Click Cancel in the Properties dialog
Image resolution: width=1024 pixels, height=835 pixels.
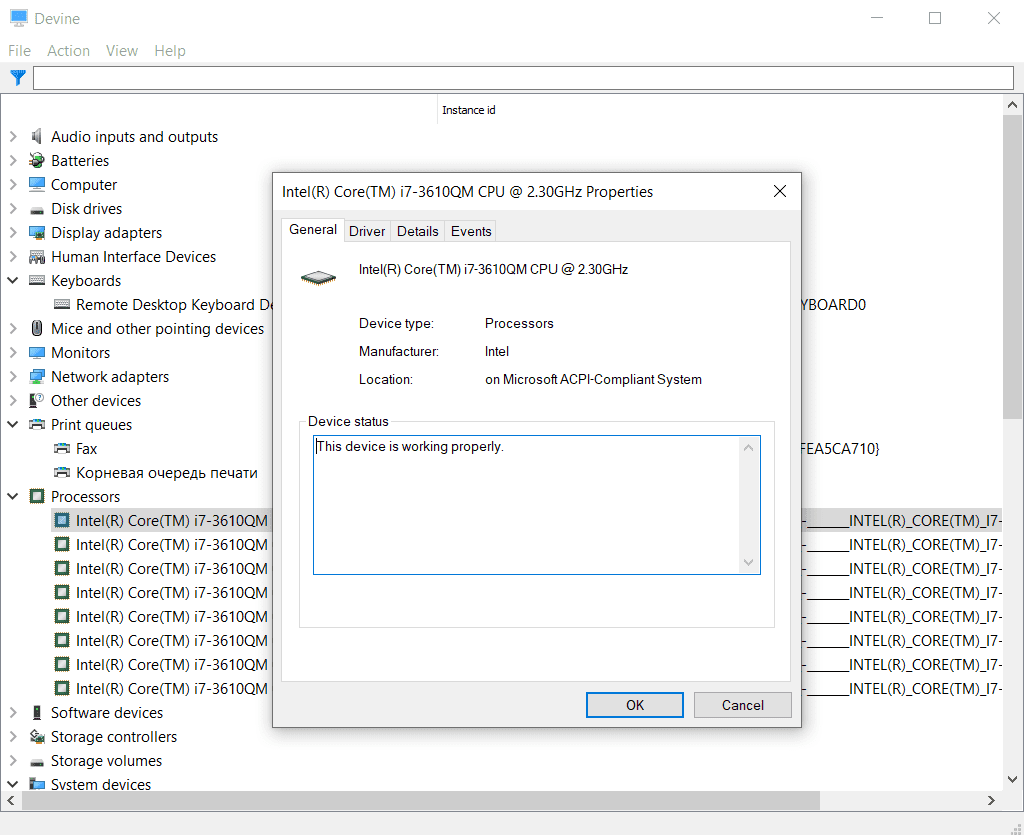[743, 705]
